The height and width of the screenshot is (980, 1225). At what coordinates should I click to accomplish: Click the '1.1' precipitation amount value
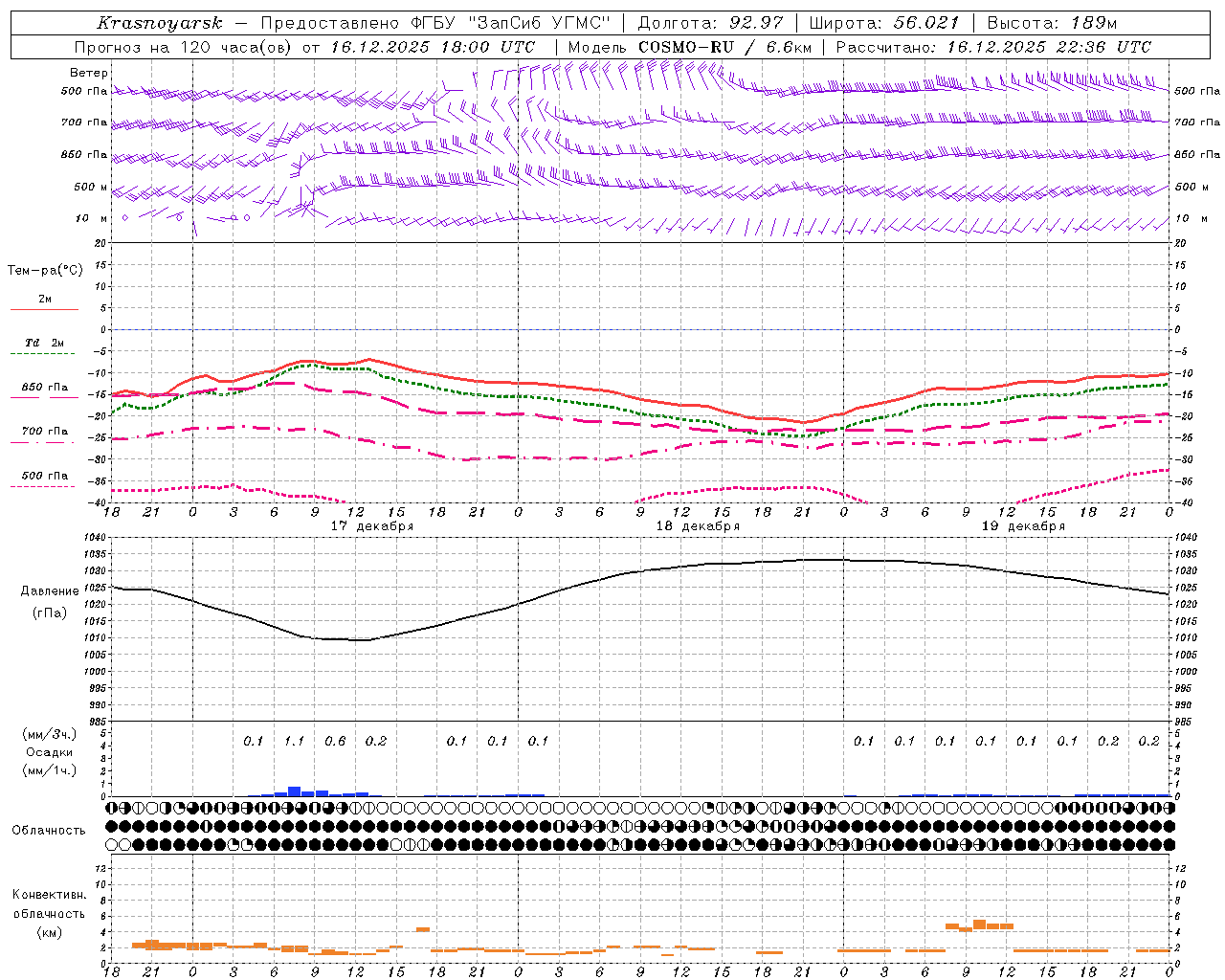294,741
